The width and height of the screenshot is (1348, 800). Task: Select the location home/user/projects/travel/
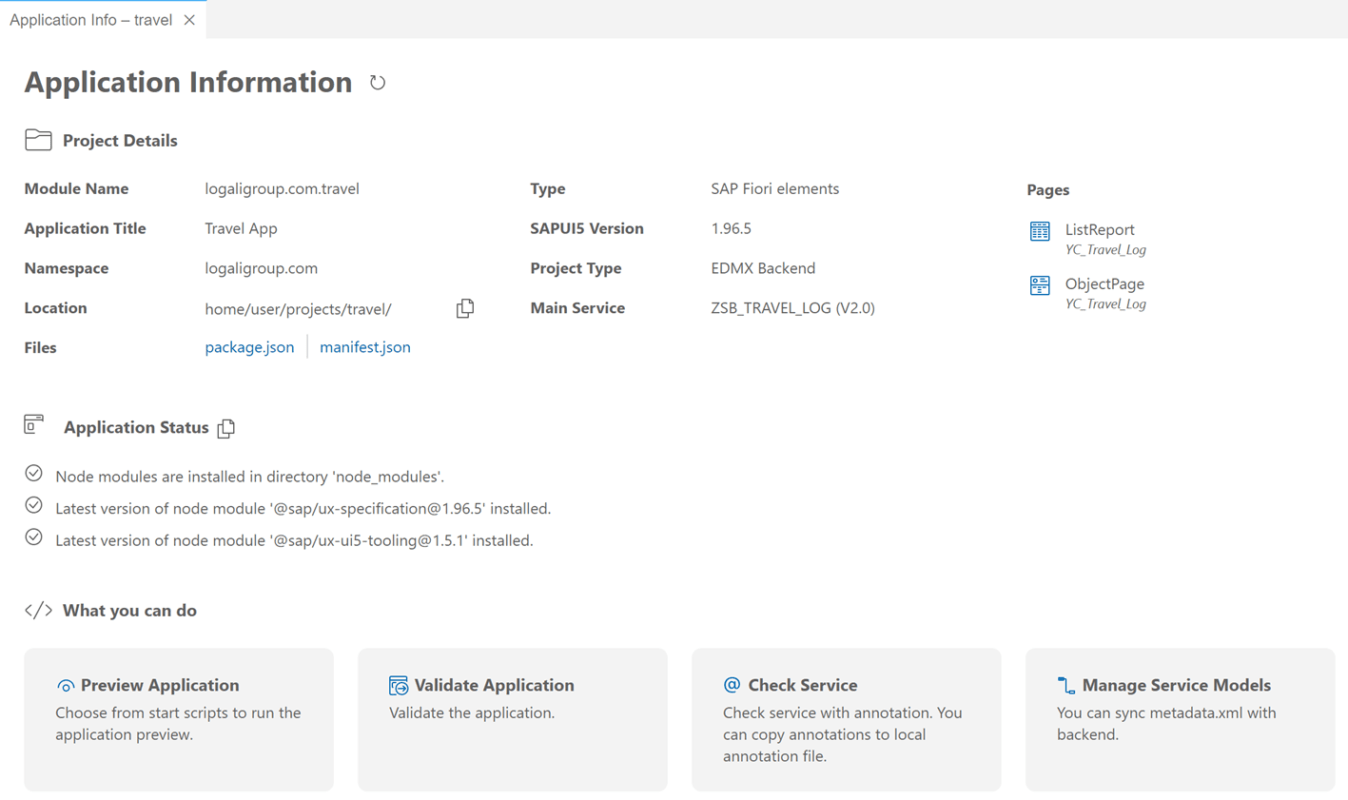(x=298, y=309)
